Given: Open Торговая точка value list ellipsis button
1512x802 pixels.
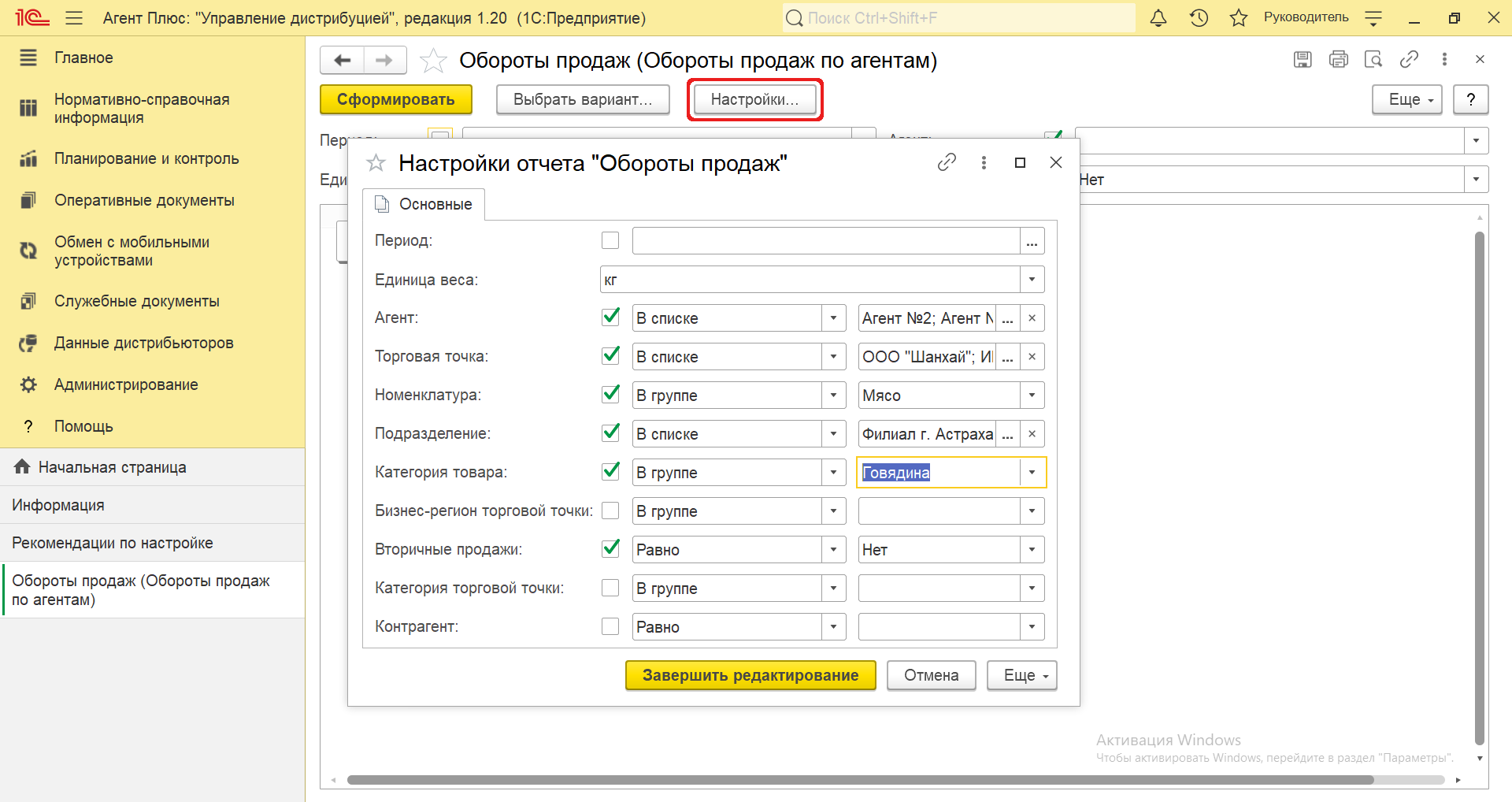Looking at the screenshot, I should pos(1008,357).
